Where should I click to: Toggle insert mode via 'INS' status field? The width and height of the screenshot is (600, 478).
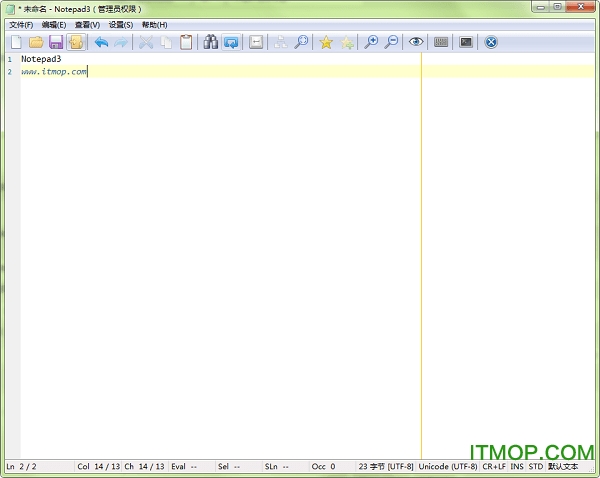(x=517, y=467)
